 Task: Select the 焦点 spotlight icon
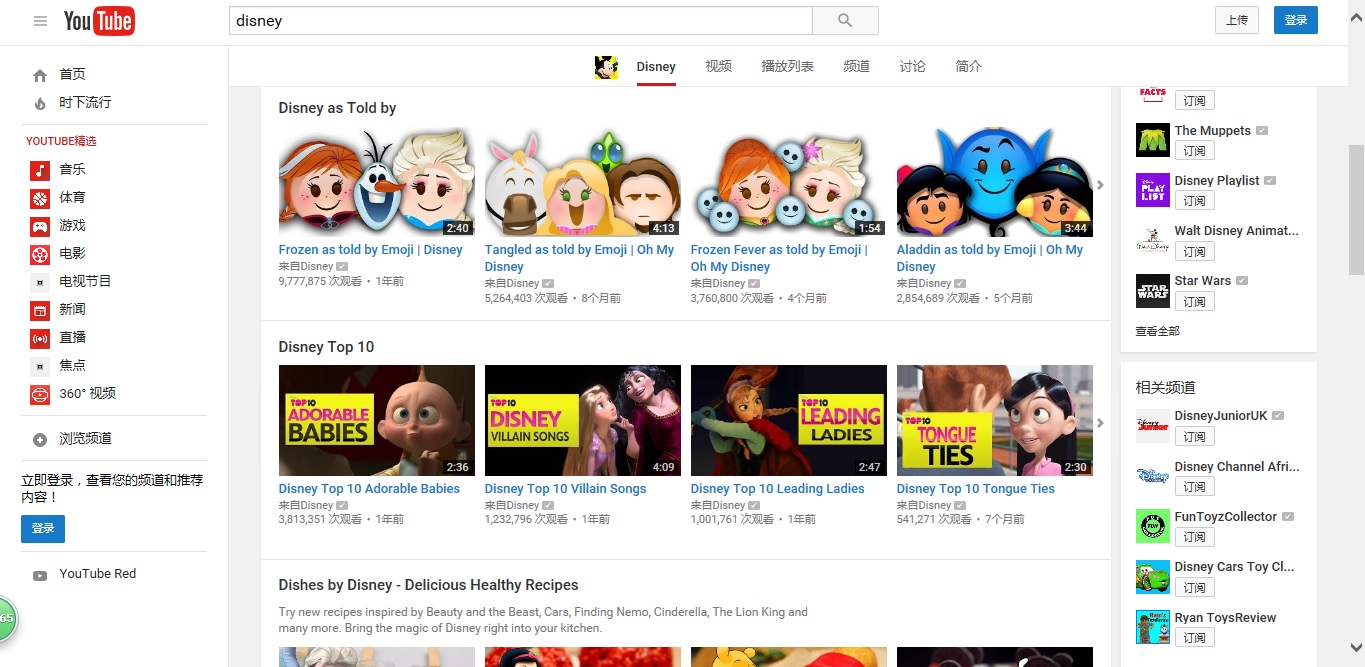coord(40,366)
